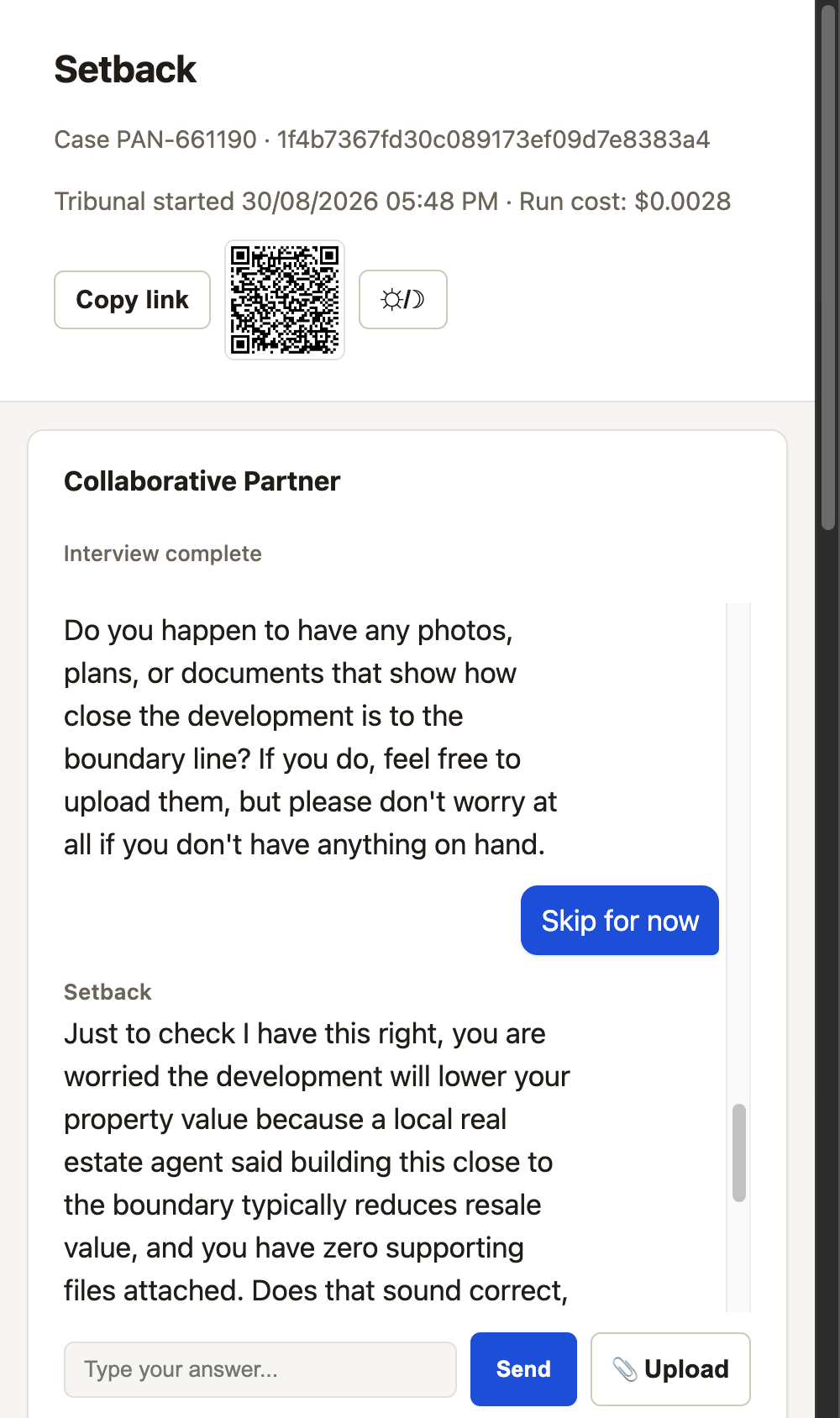The height and width of the screenshot is (1418, 840).
Task: Click the 'Interview complete' status label
Action: point(163,554)
